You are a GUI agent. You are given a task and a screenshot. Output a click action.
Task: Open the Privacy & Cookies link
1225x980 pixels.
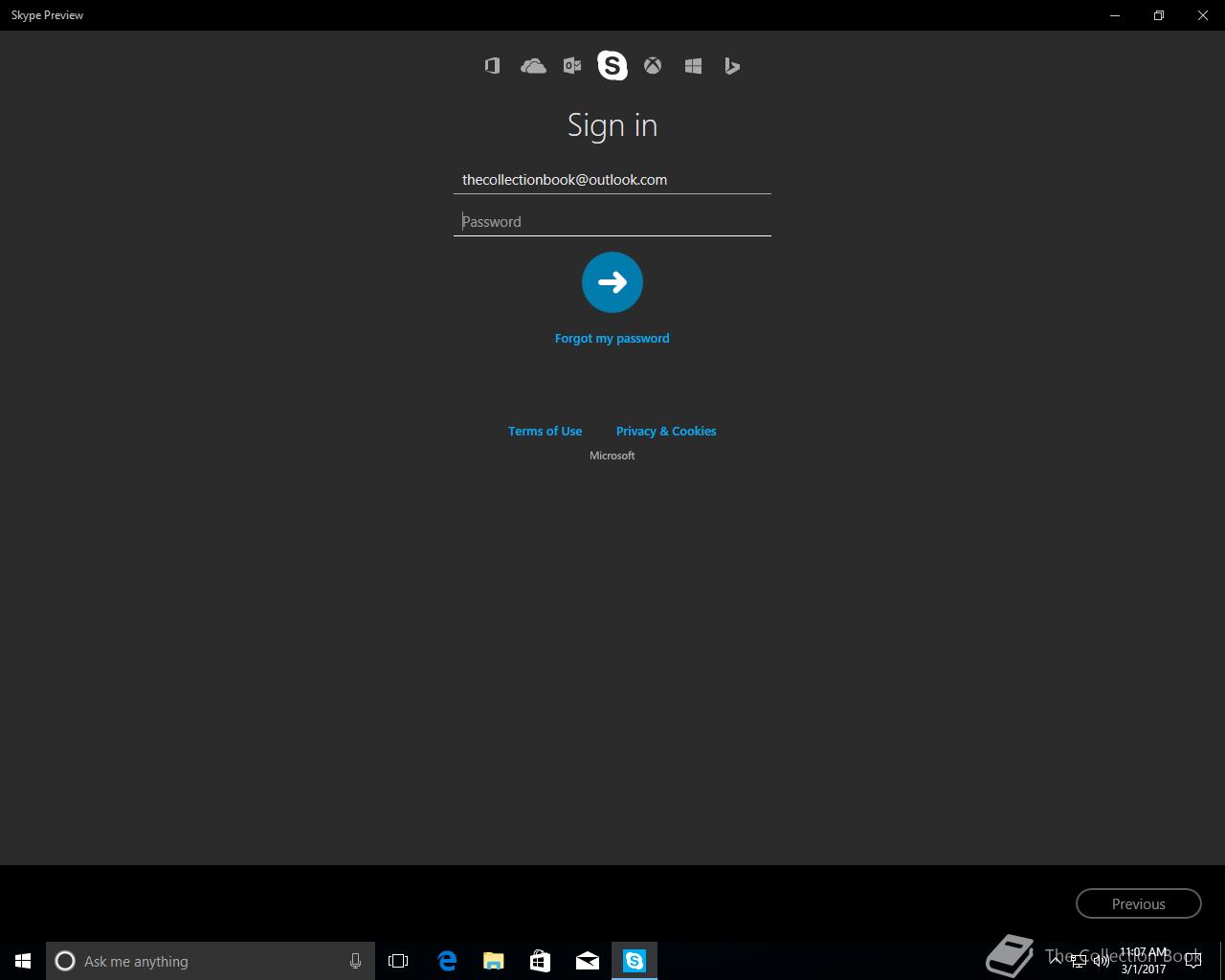(666, 432)
